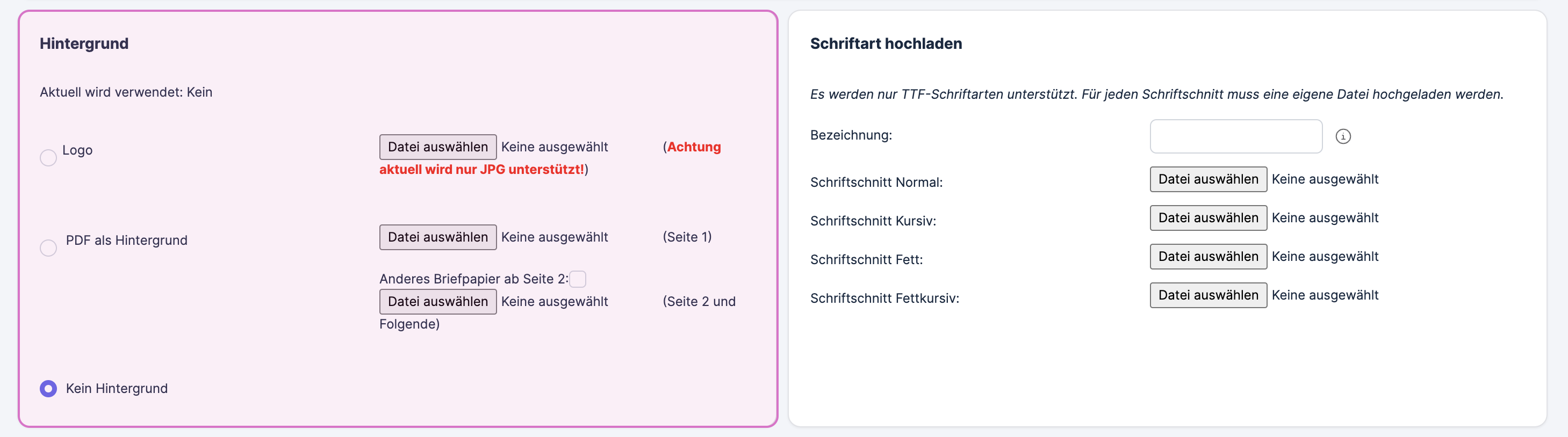The height and width of the screenshot is (437, 1568).
Task: Choose file for Schriftschnitt Kursiv
Action: tap(1207, 217)
